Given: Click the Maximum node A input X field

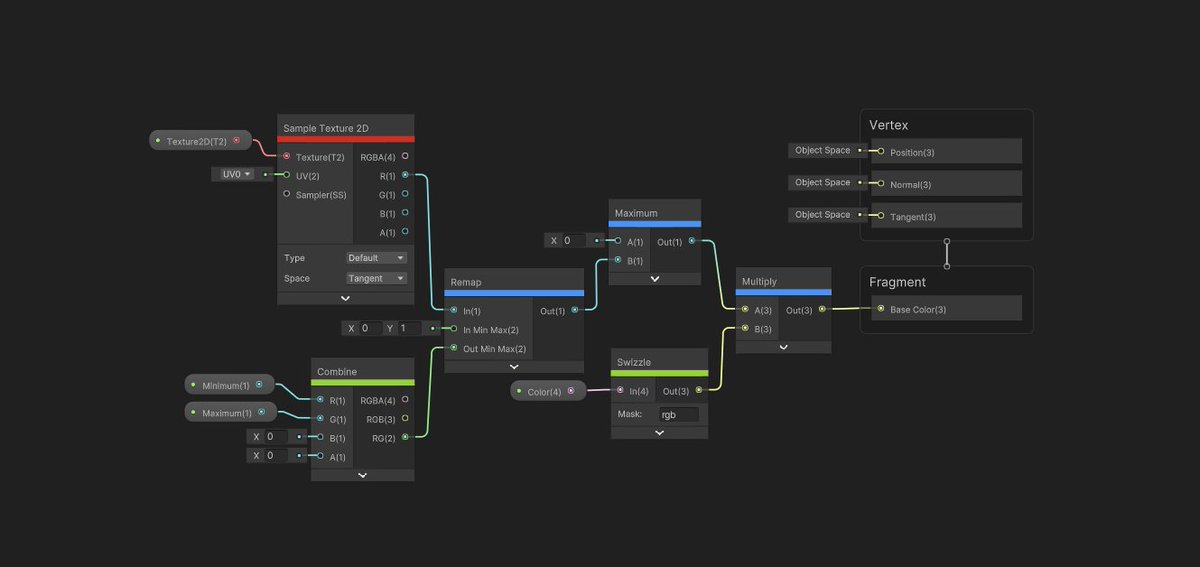Looking at the screenshot, I should (574, 240).
